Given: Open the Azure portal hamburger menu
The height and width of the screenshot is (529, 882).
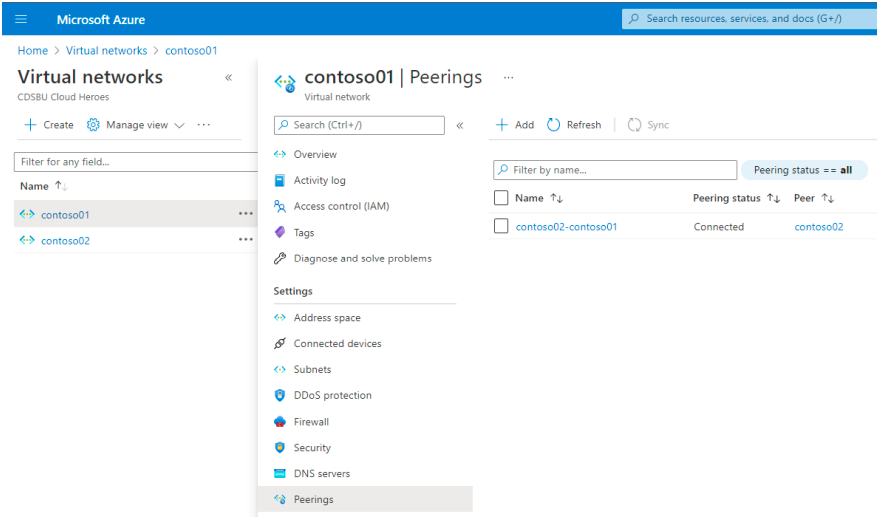Looking at the screenshot, I should [21, 19].
